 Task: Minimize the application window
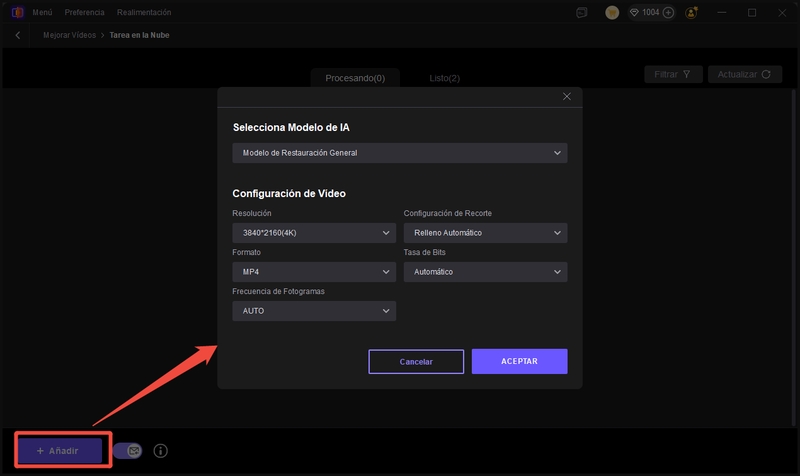(x=721, y=13)
